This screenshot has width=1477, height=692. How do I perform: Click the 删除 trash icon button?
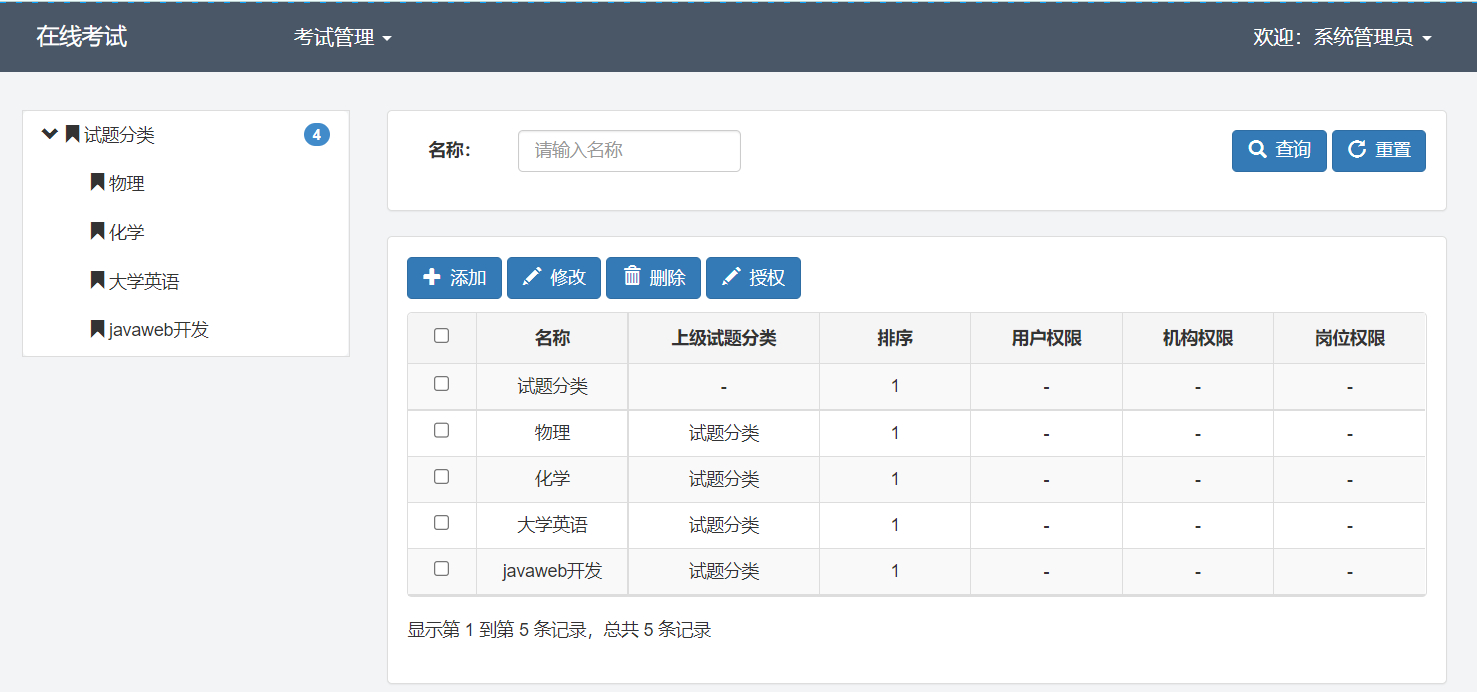tap(653, 278)
